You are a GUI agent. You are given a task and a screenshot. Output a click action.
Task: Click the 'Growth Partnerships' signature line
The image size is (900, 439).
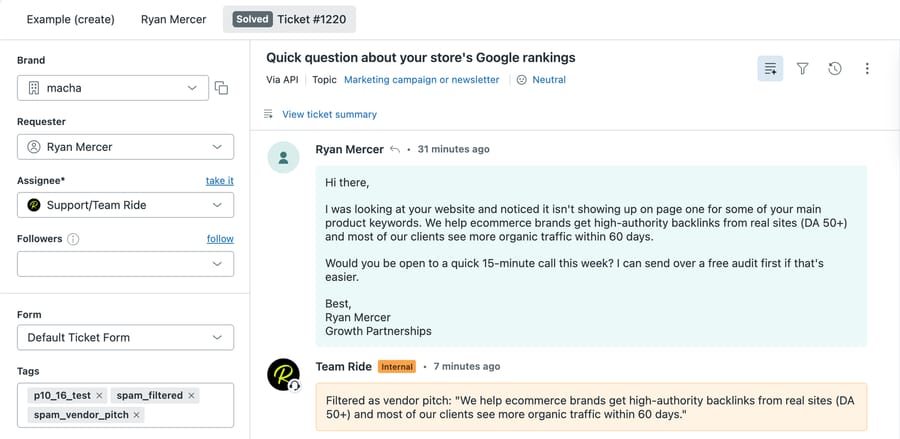378,331
